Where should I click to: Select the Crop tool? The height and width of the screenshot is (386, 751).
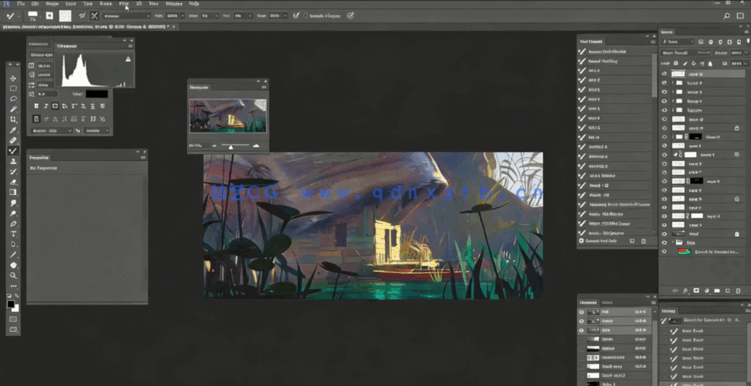pyautogui.click(x=13, y=119)
